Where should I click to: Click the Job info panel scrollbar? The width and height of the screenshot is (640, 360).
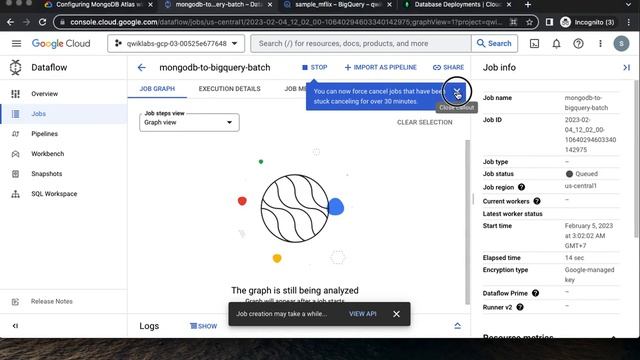click(x=636, y=158)
